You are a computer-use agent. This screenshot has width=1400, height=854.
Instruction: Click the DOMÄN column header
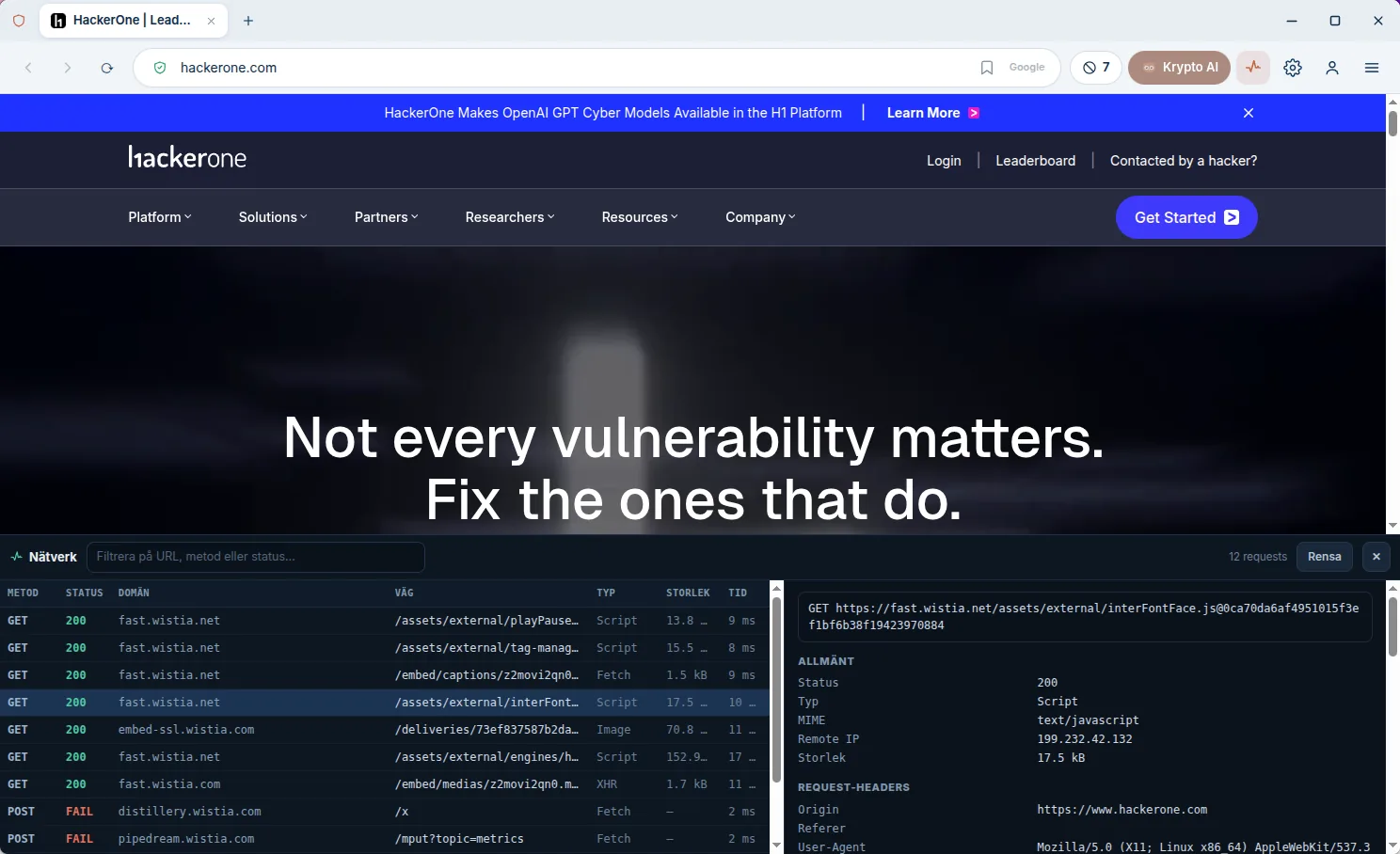pyautogui.click(x=134, y=593)
